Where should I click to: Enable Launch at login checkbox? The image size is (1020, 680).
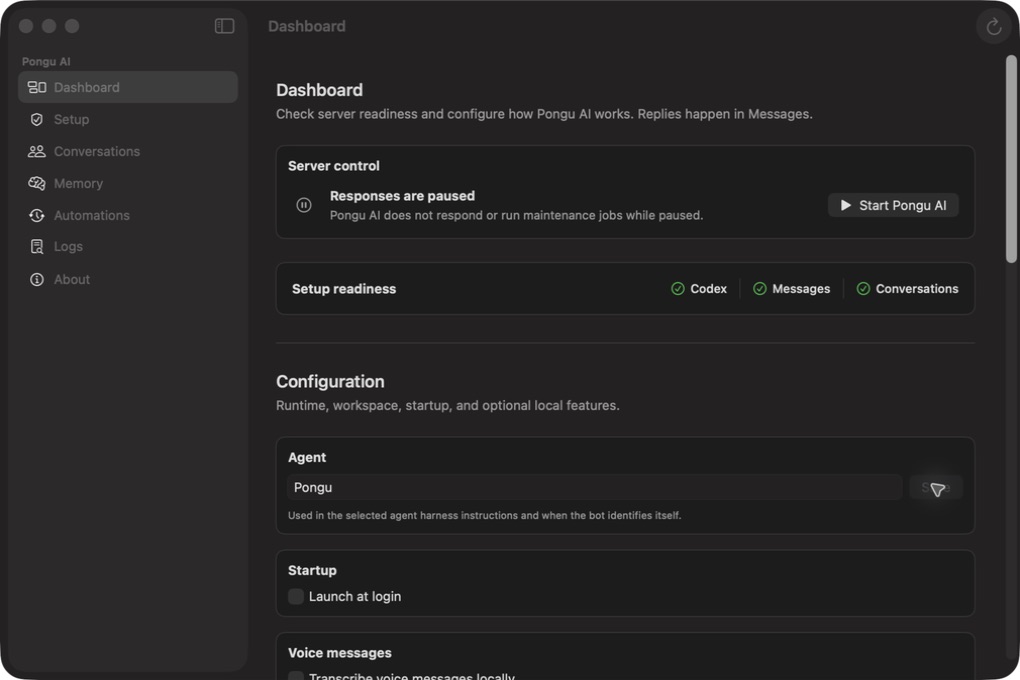(x=296, y=596)
